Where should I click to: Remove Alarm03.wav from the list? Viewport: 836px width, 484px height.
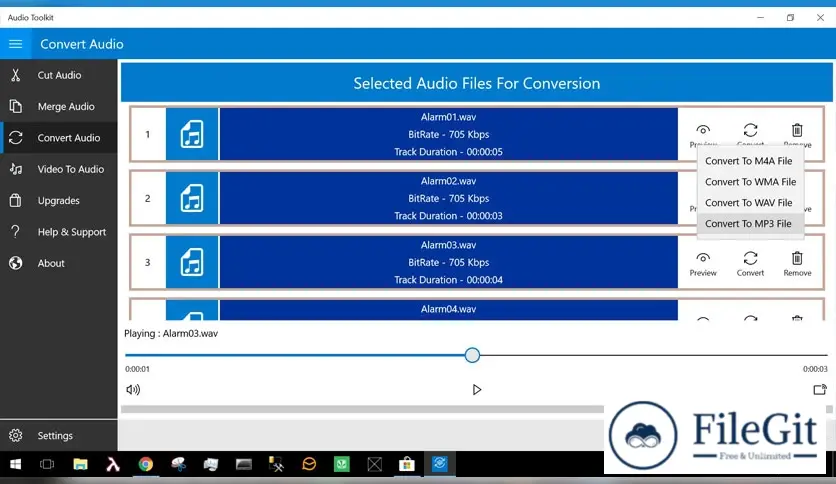(x=797, y=263)
